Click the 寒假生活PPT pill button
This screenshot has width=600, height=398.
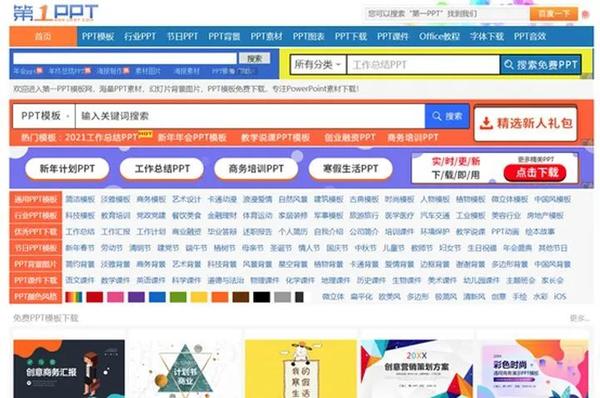[x=351, y=169]
